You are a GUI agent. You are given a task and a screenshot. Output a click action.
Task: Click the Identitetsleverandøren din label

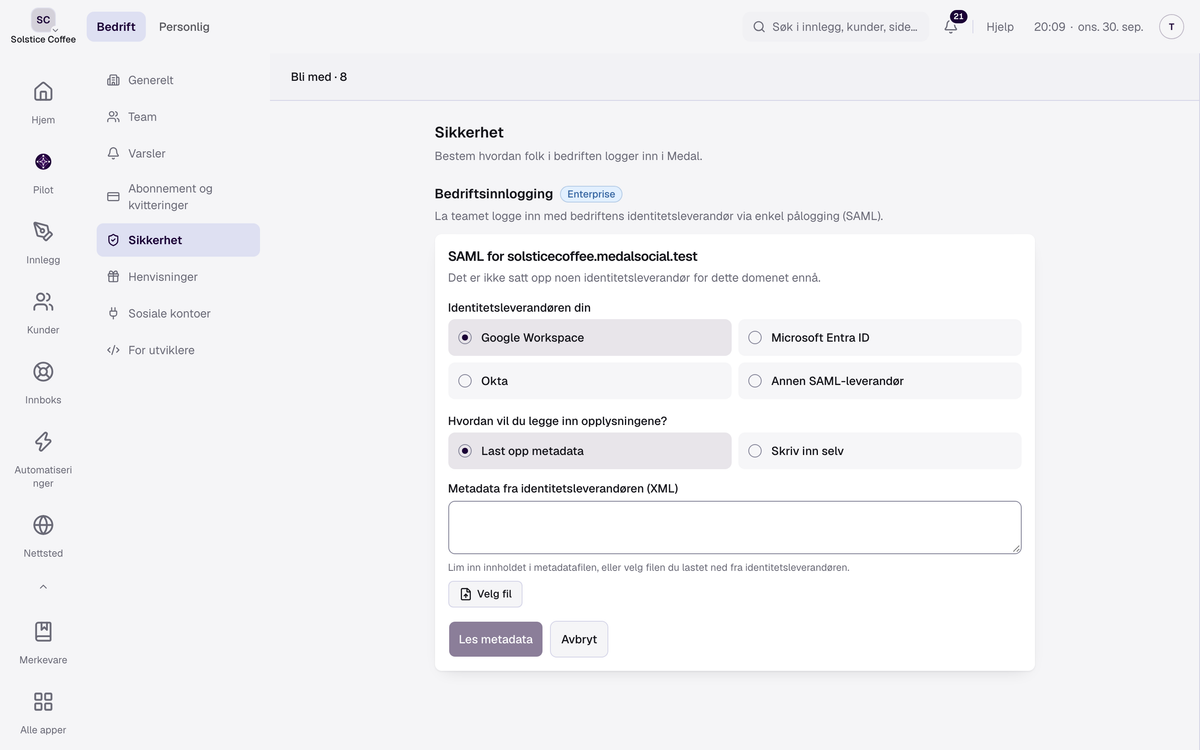pyautogui.click(x=519, y=308)
